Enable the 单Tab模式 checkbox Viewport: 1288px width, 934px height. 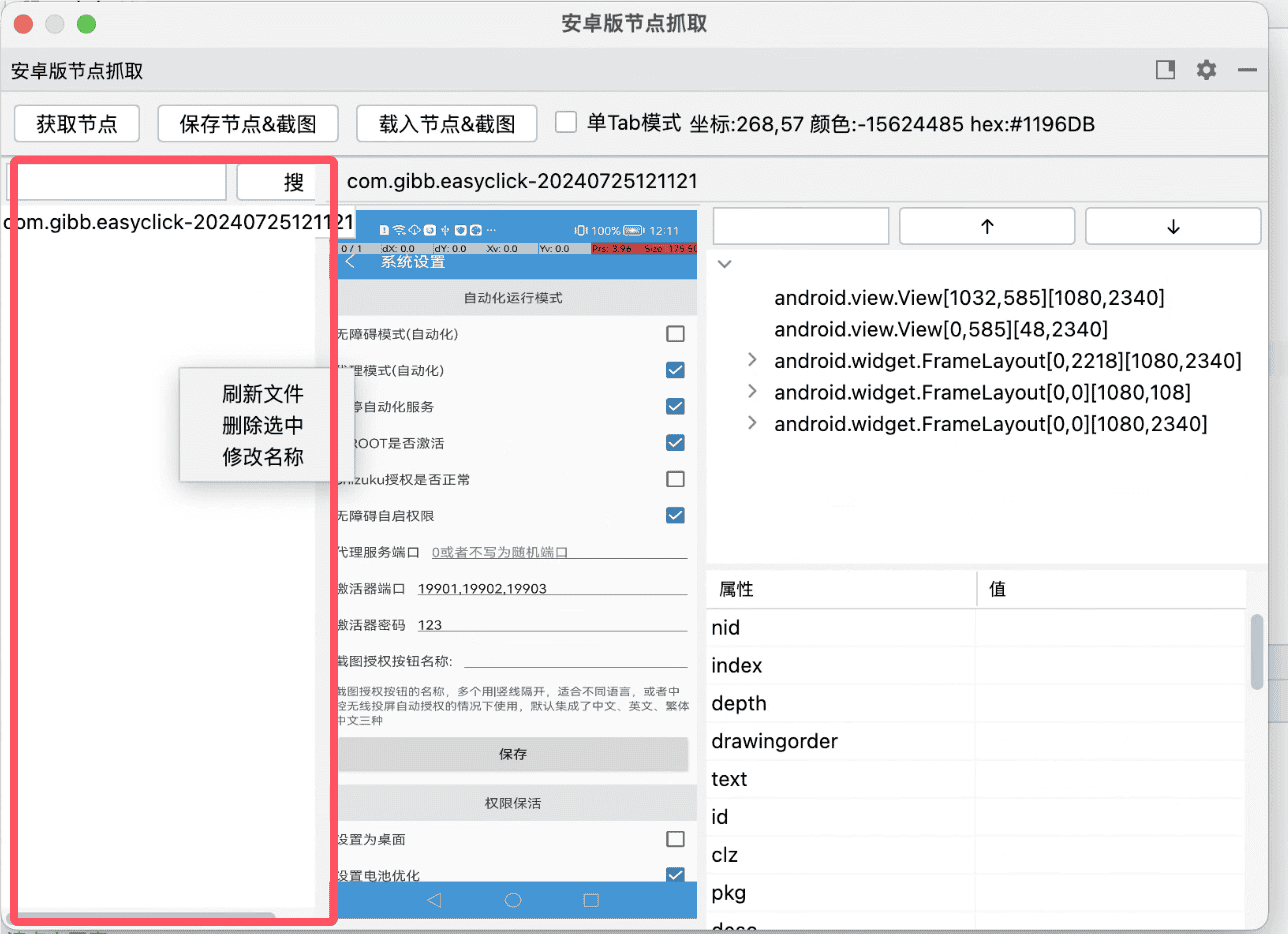566,122
